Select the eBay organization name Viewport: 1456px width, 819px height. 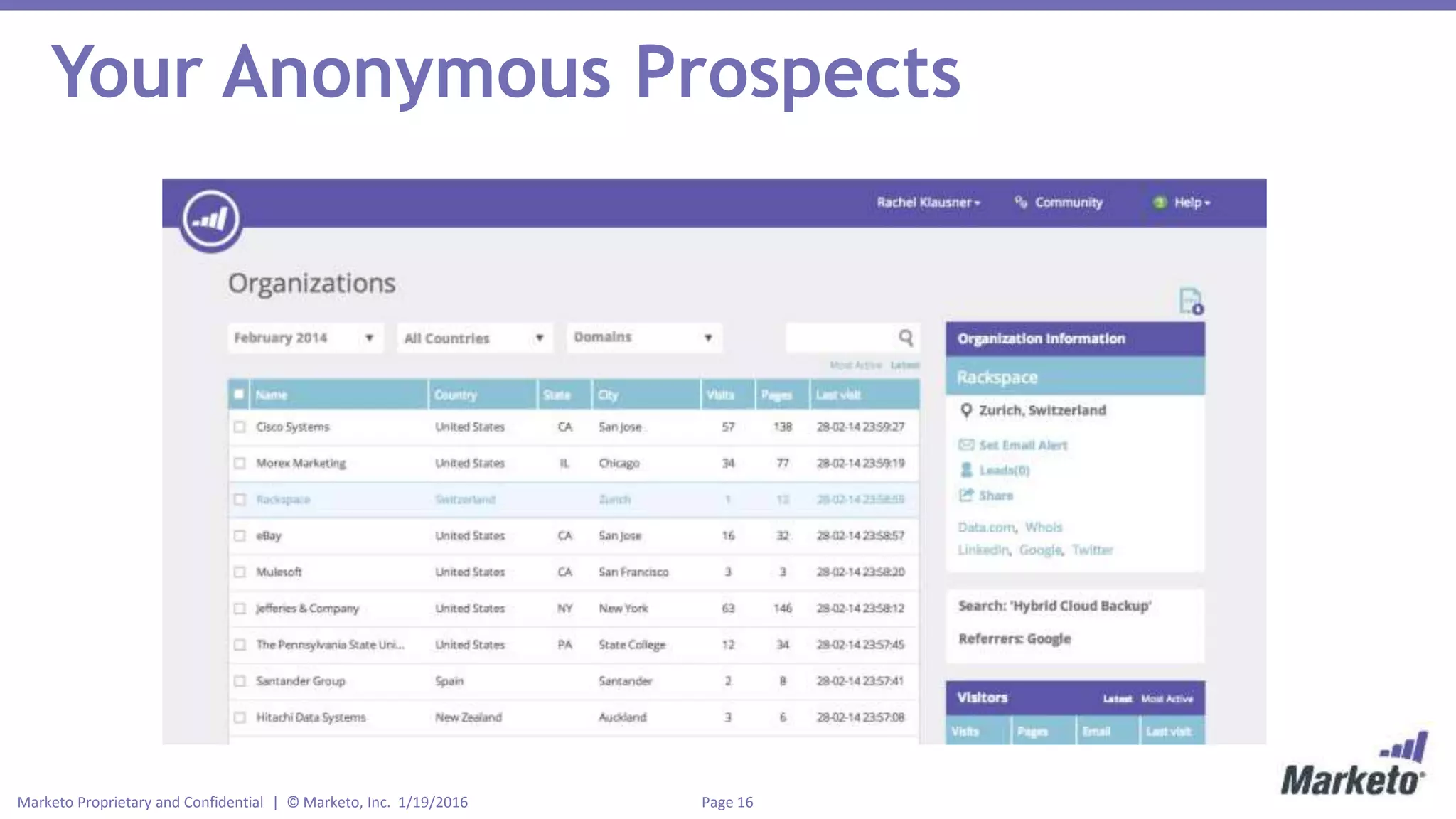269,536
